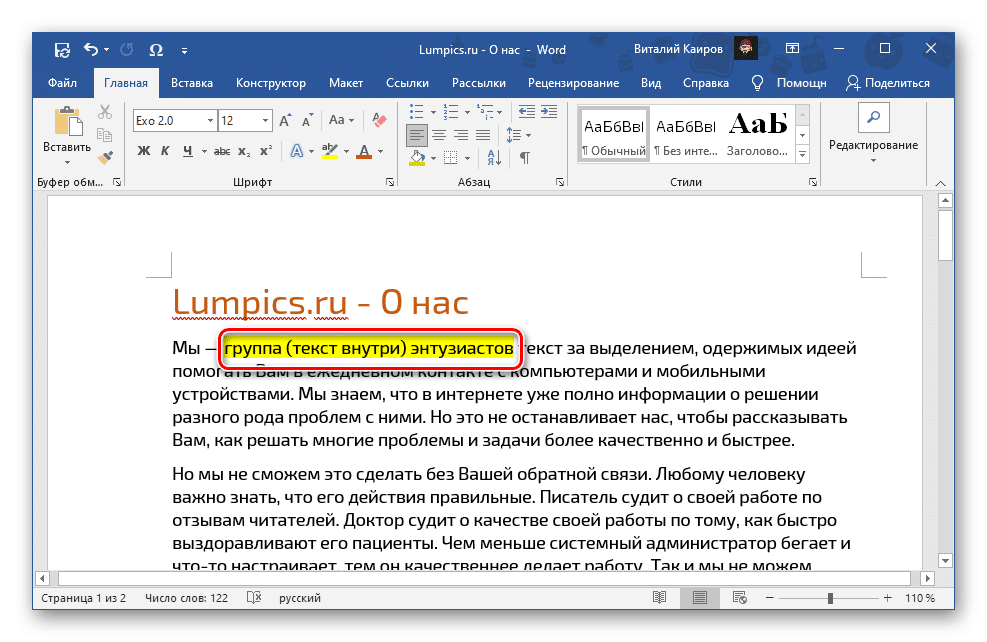Click the Copy icon in clipboard group

[105, 134]
